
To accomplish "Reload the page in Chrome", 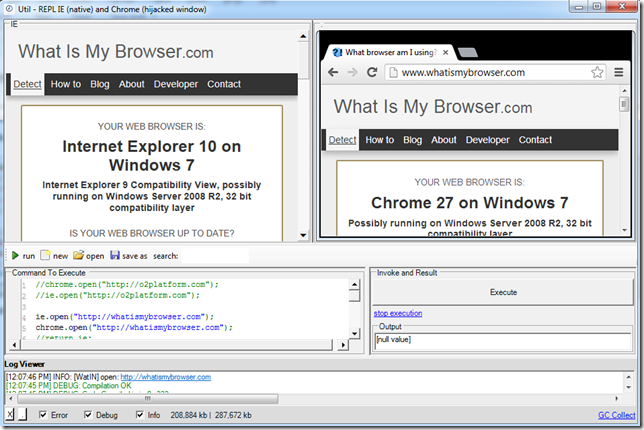I will click(372, 72).
